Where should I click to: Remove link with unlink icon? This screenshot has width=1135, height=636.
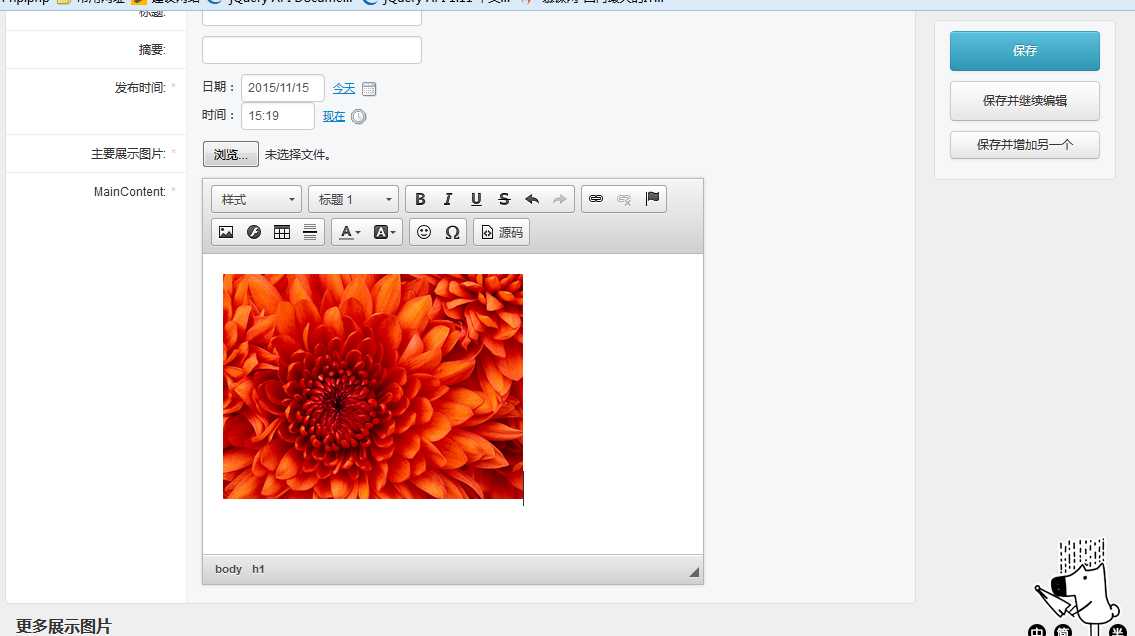pos(624,199)
